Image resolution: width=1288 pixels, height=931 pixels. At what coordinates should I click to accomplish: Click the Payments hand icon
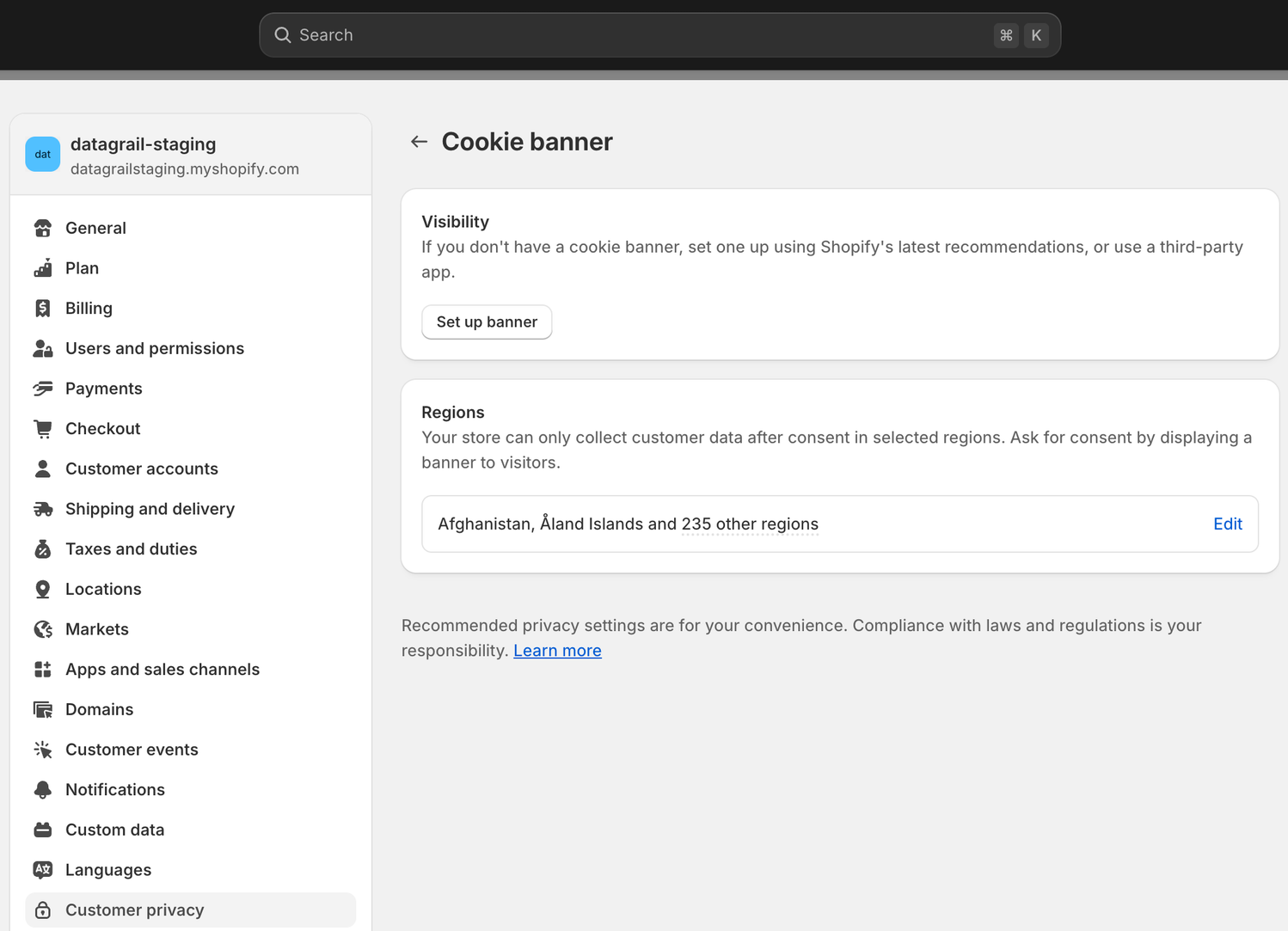pyautogui.click(x=43, y=389)
